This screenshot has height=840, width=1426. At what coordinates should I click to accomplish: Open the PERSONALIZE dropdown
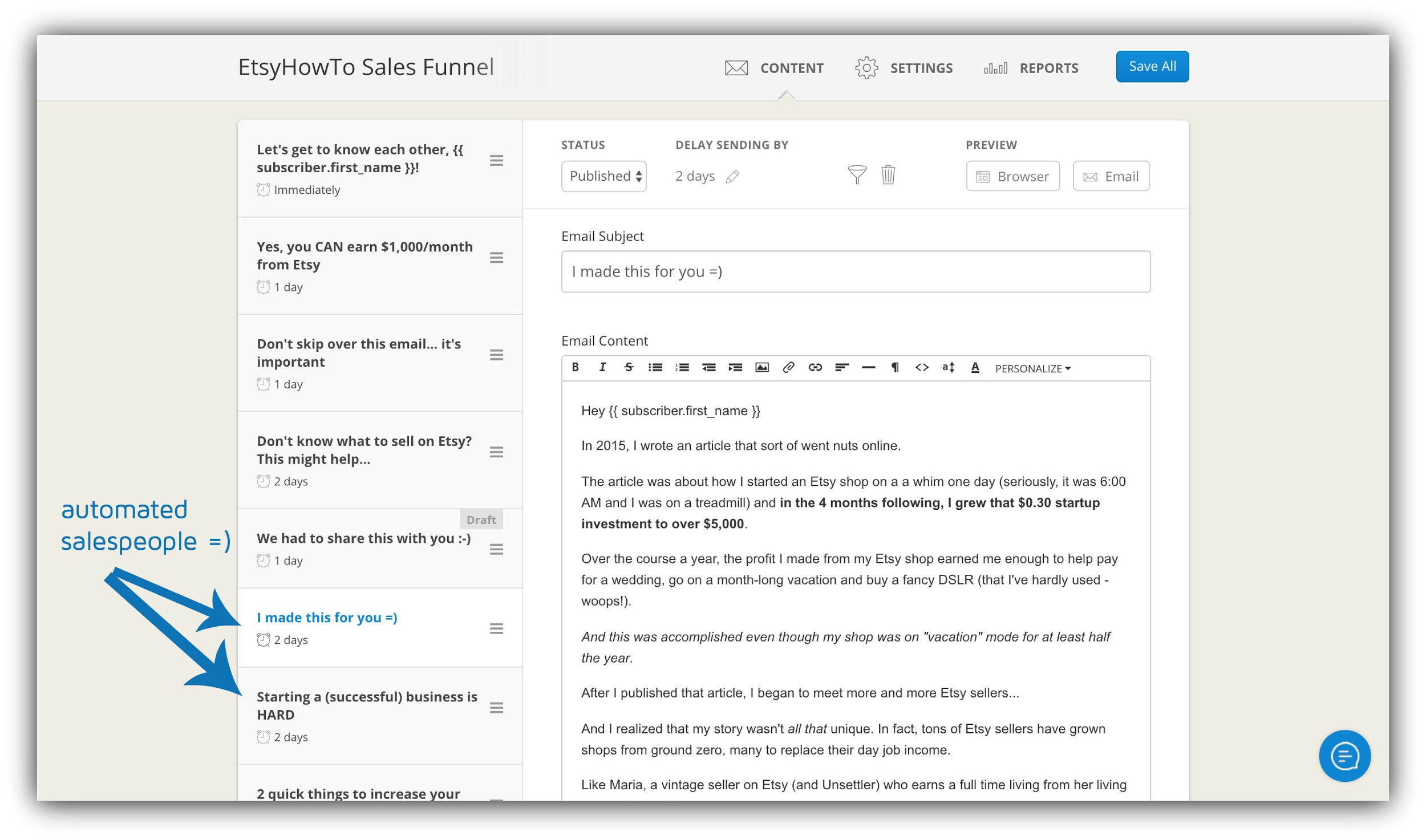(1033, 368)
